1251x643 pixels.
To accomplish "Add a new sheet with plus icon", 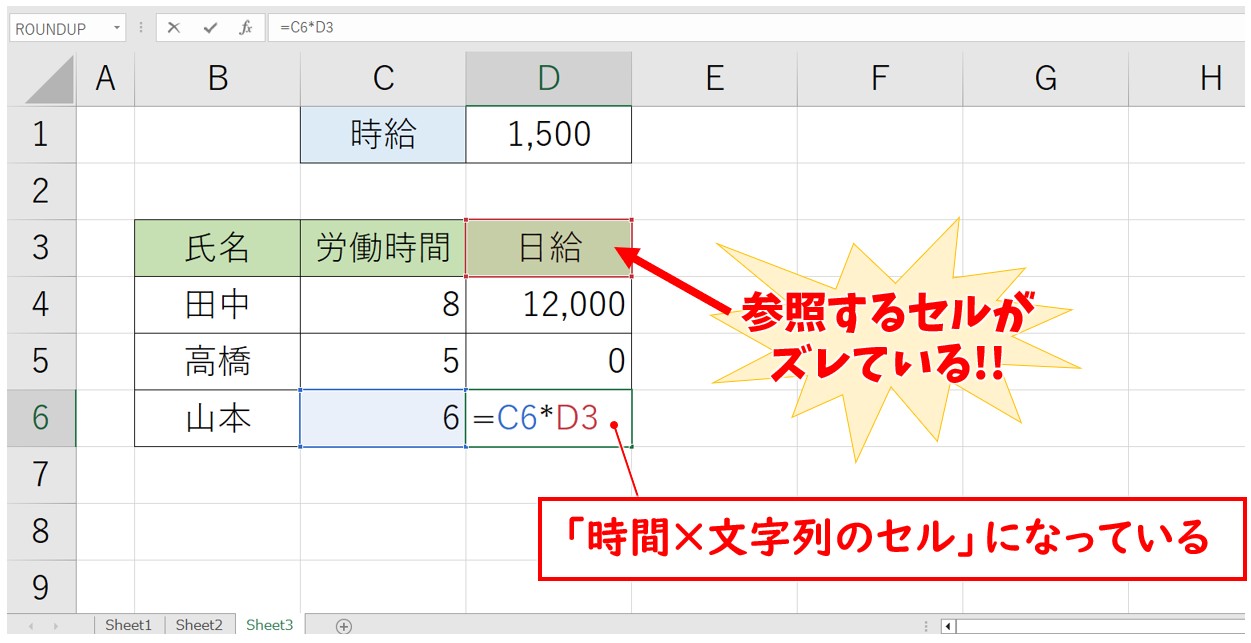I will coord(344,626).
